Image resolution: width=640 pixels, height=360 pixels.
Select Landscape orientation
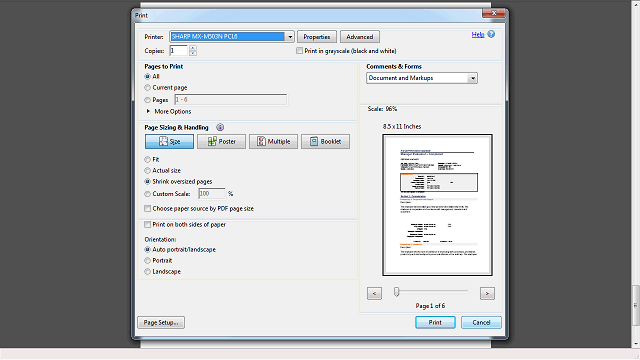click(148, 271)
